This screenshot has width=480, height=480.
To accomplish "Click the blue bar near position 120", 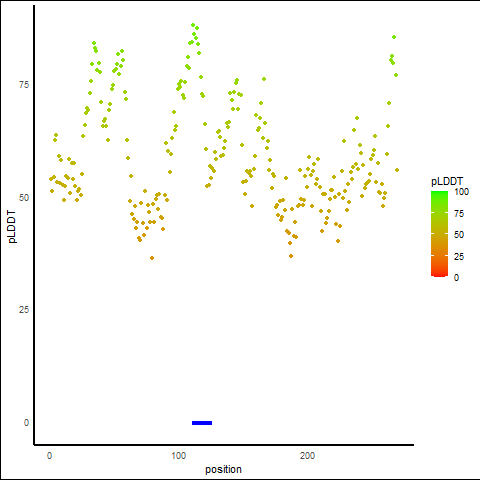I will [202, 423].
